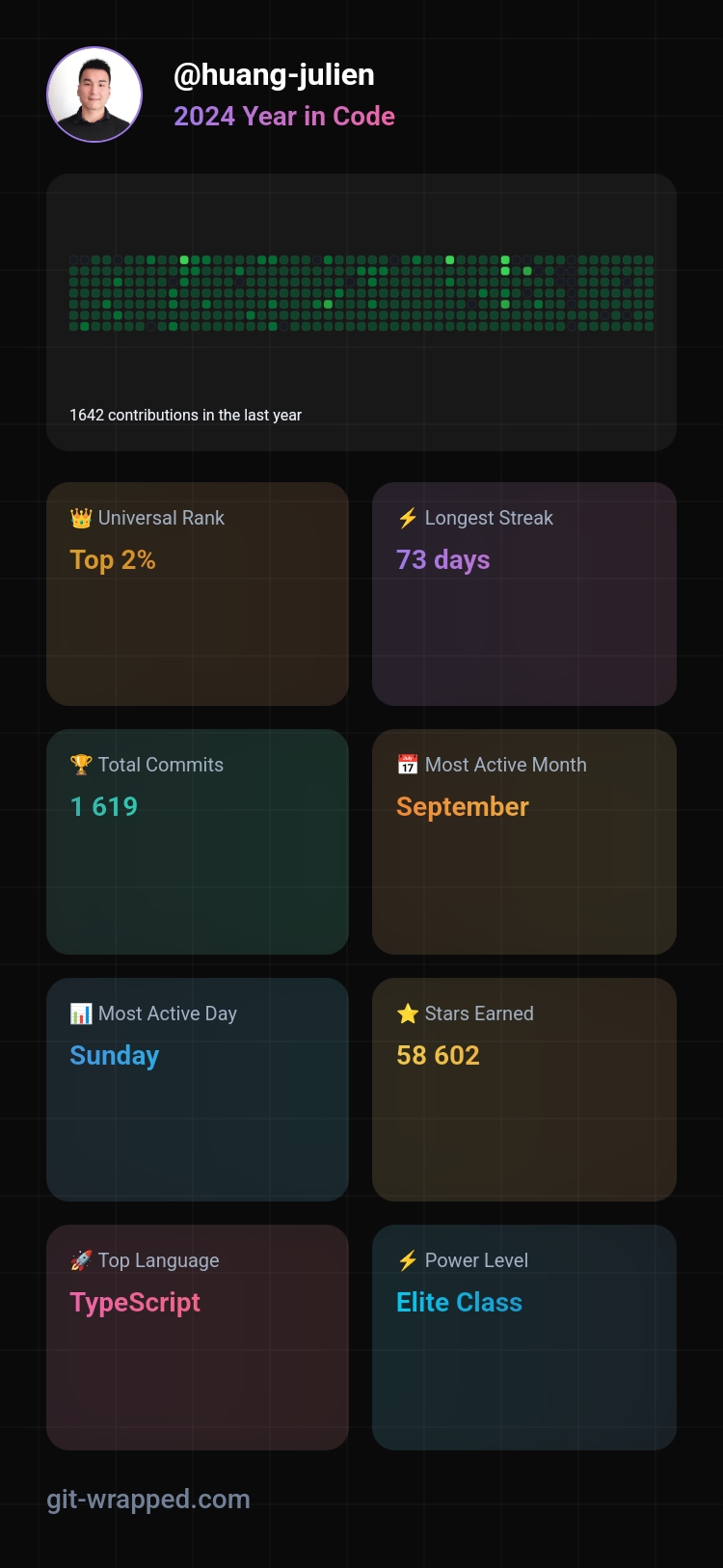Click the Top 2% rank value
This screenshot has width=723, height=1568.
click(x=113, y=560)
